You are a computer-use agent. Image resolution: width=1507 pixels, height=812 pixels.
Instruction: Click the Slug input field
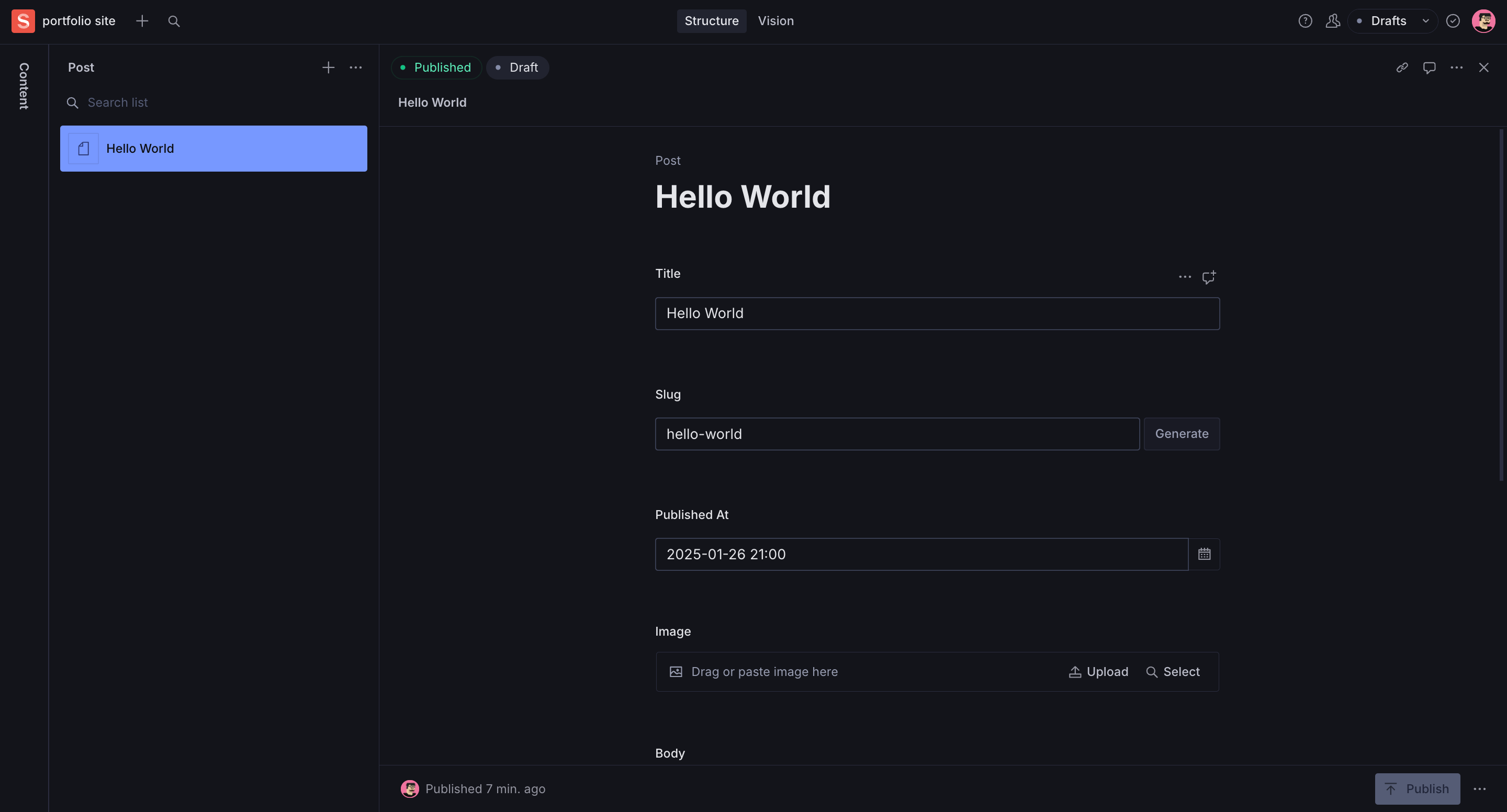[x=897, y=434]
